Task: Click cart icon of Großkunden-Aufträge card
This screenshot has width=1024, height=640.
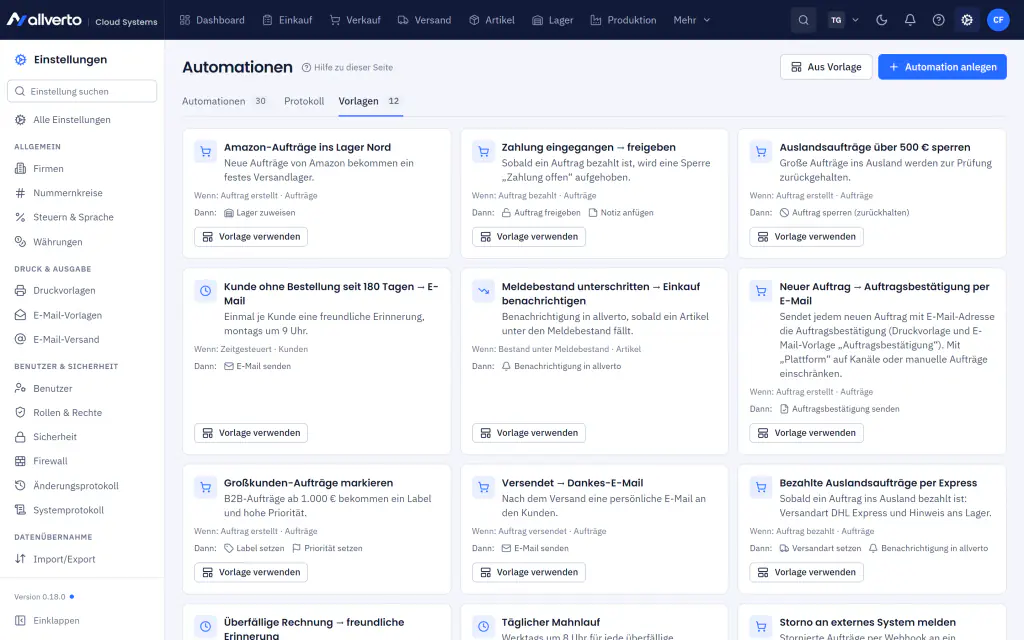Action: click(206, 487)
